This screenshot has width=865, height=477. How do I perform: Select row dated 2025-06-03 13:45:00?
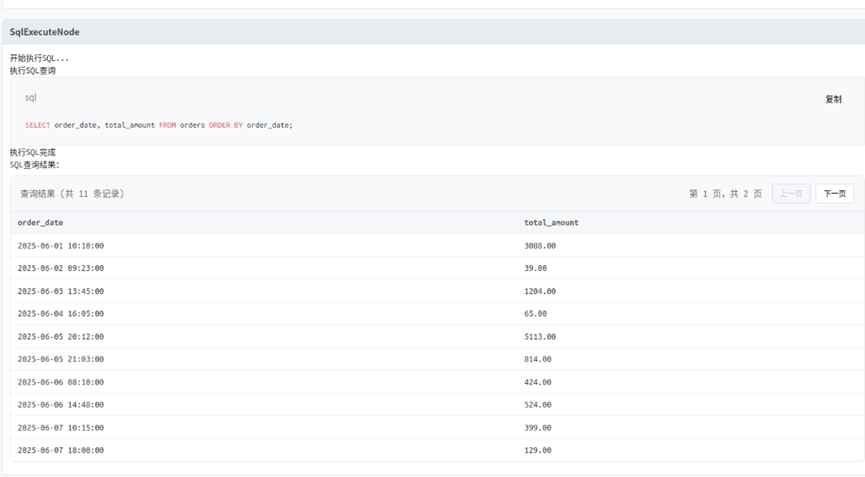point(437,291)
